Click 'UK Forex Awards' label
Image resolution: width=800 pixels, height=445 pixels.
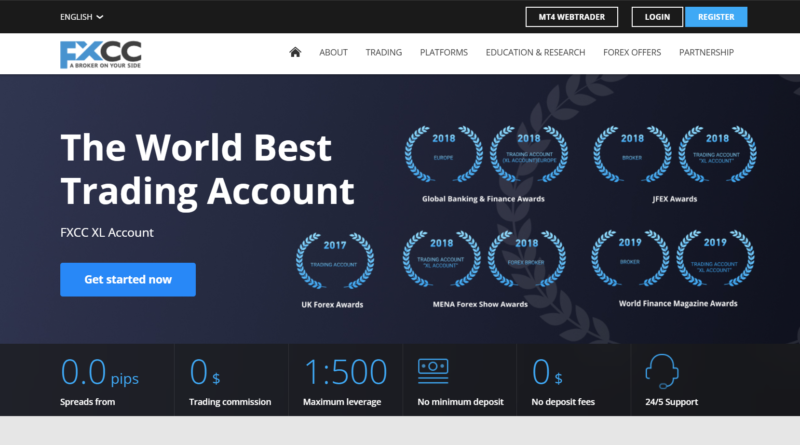point(332,305)
